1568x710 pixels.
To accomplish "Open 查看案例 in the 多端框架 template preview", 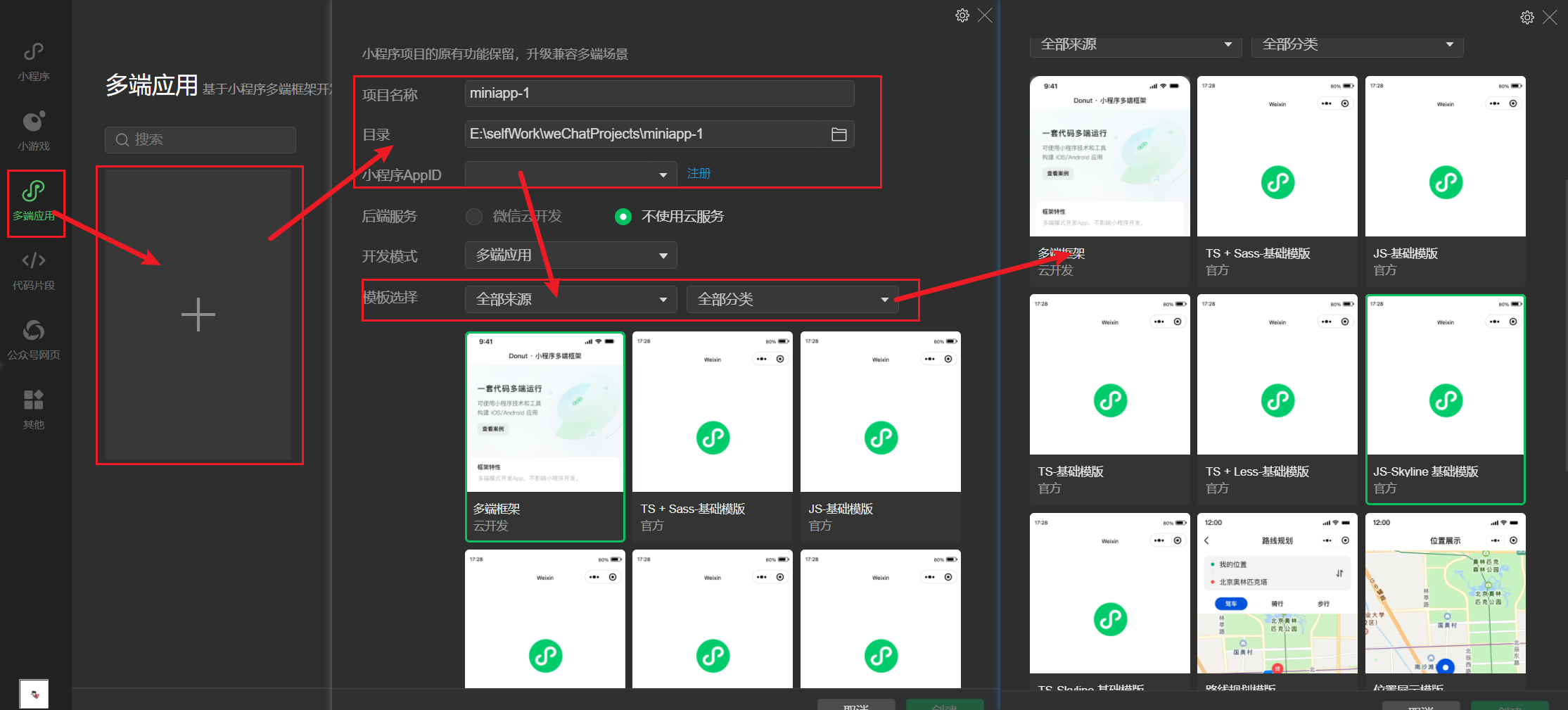I will 492,429.
